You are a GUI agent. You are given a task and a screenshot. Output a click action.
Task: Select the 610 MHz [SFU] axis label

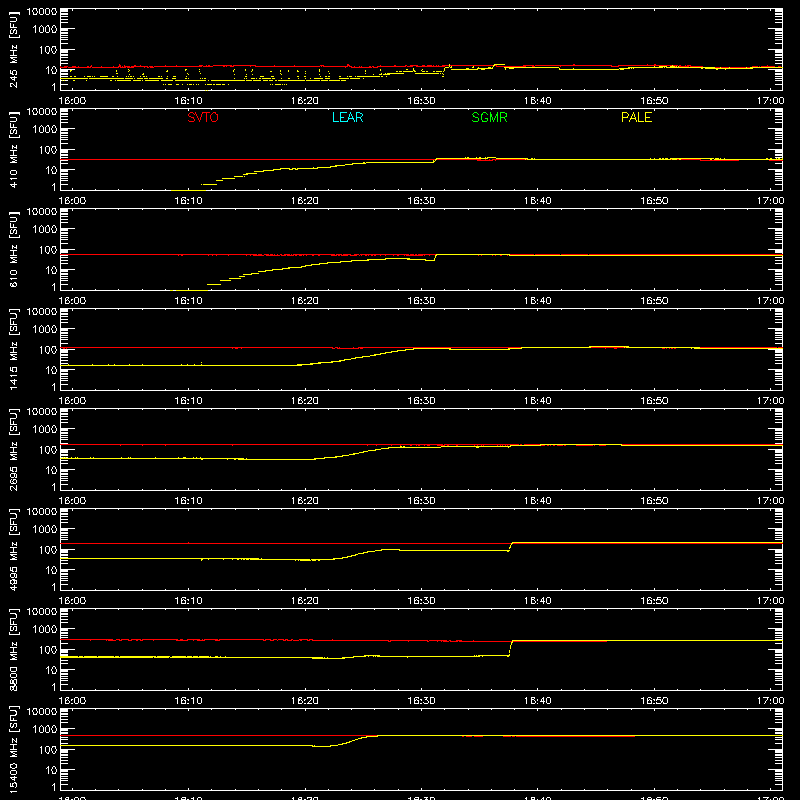click(x=14, y=249)
